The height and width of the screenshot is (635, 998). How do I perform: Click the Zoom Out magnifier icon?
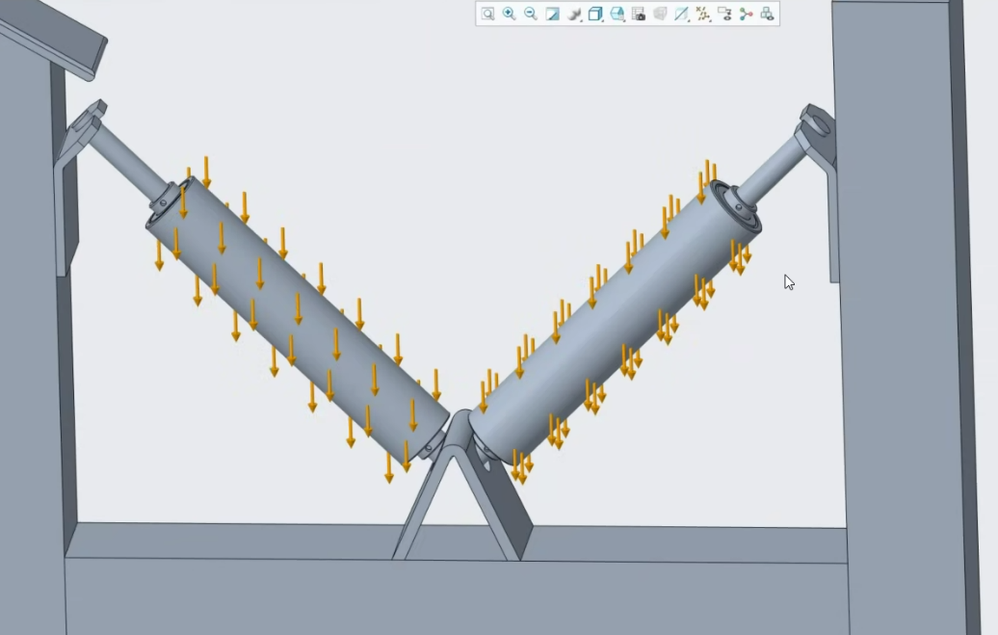coord(530,14)
